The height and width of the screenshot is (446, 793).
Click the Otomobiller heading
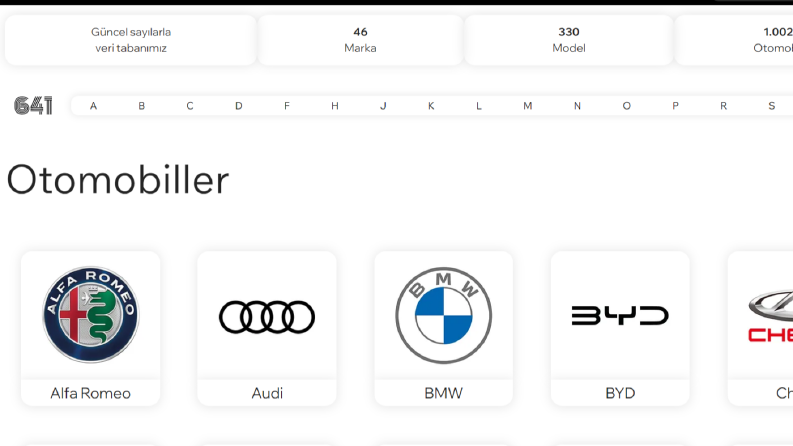click(x=118, y=180)
